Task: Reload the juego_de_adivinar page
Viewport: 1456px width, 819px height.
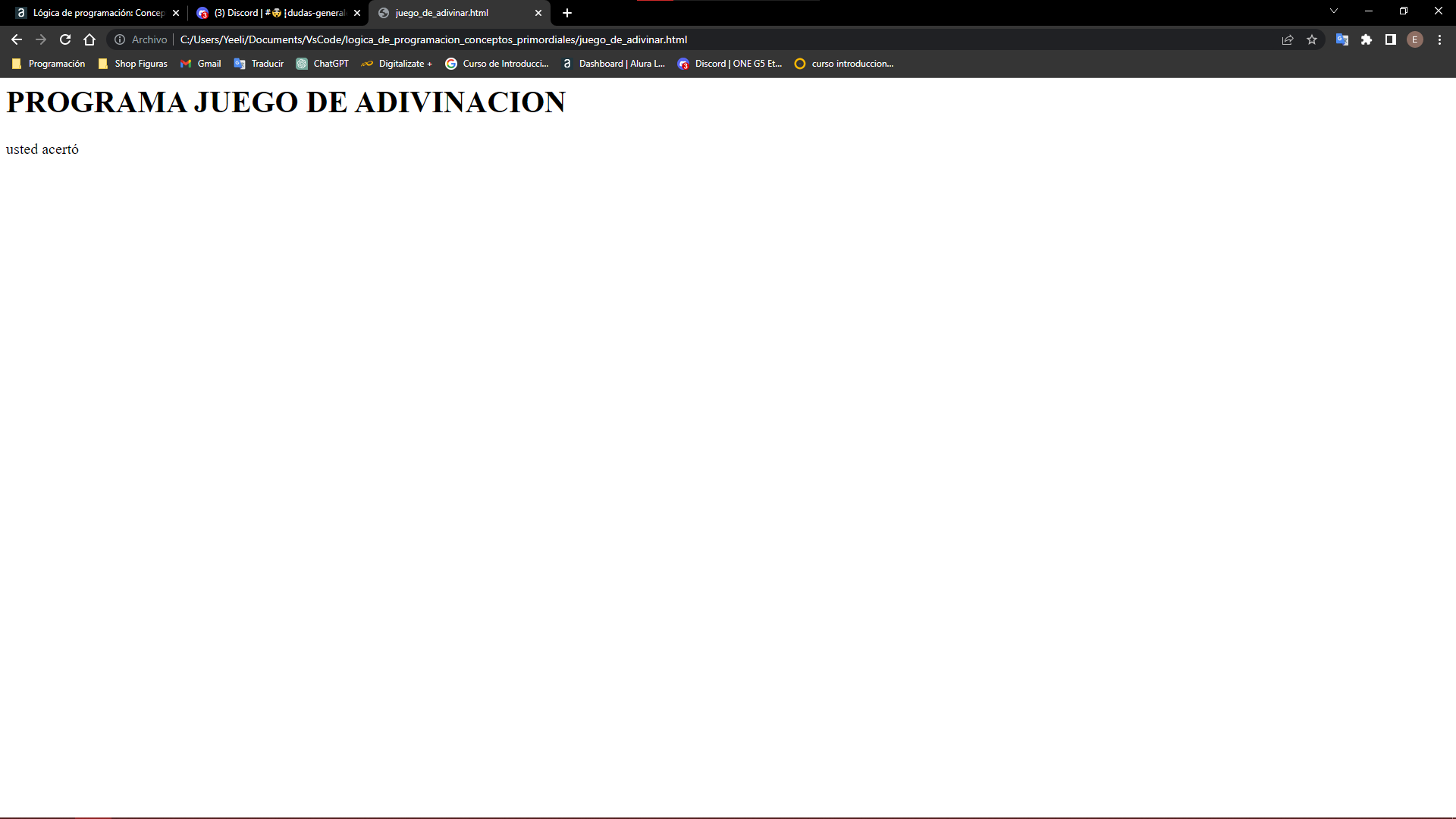Action: coord(65,39)
